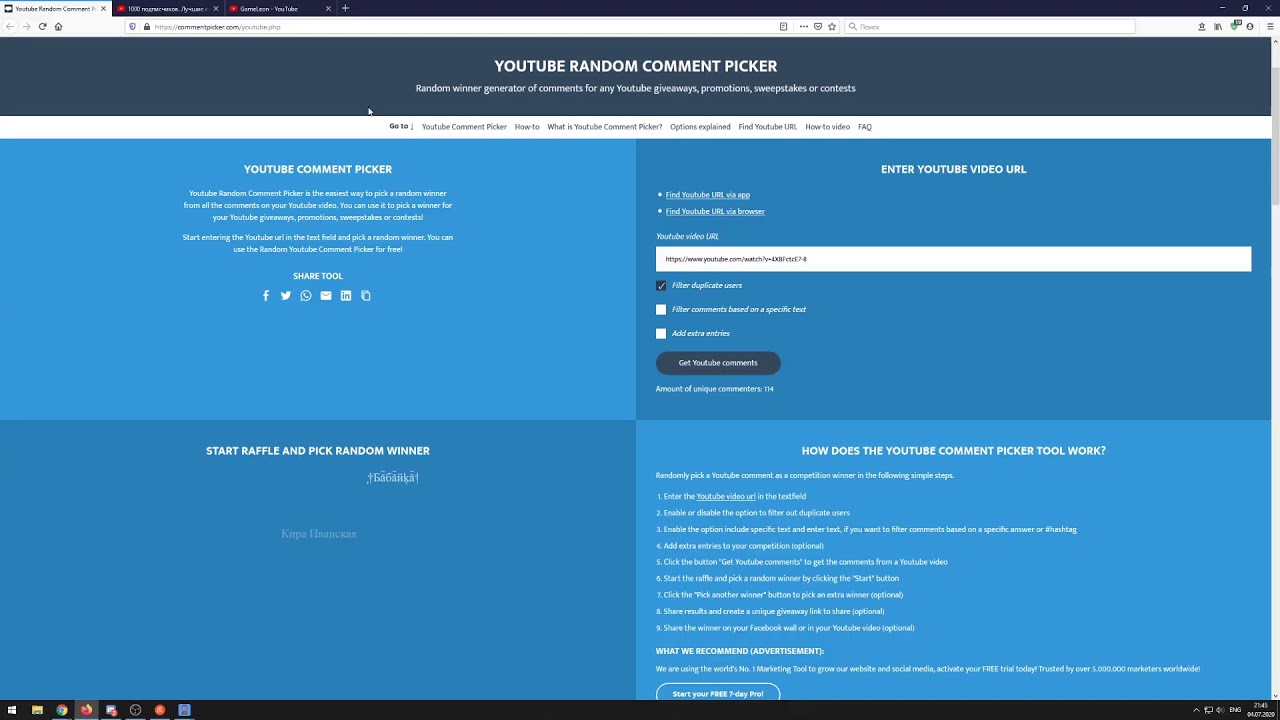
Task: Show hidden system tray icons chevron
Action: point(1196,710)
